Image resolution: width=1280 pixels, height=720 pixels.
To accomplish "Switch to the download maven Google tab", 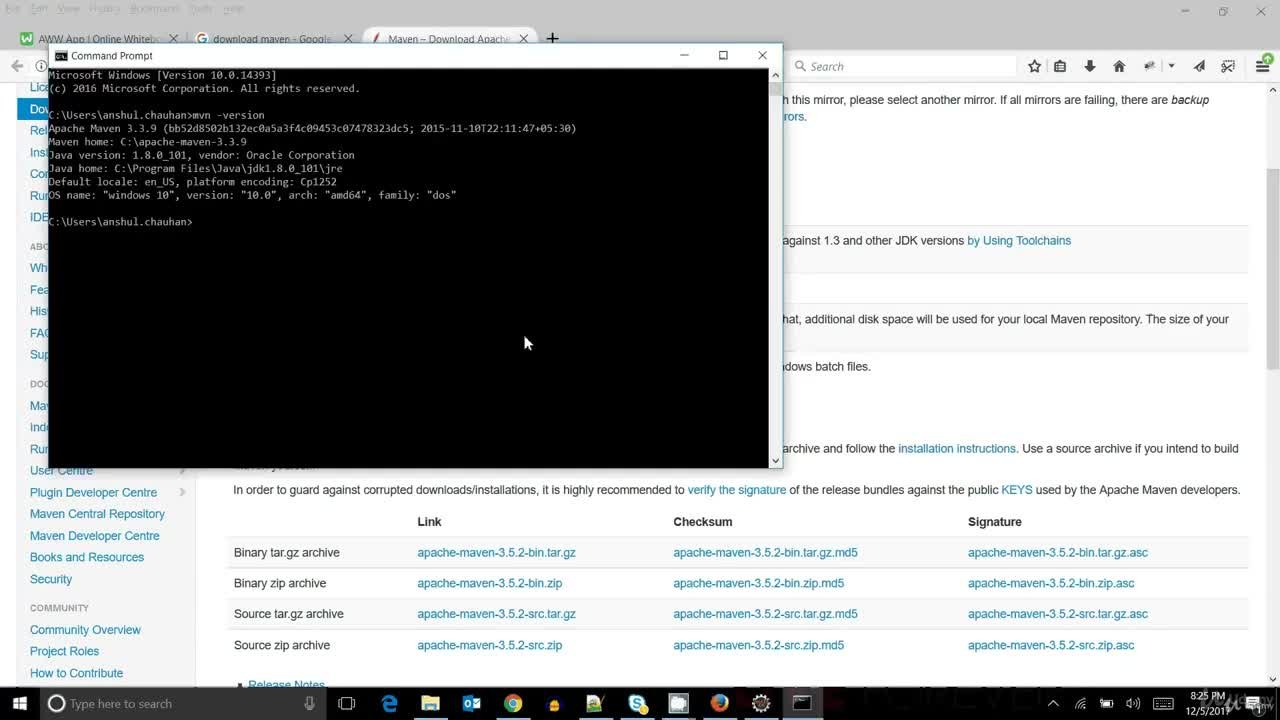I will [270, 39].
